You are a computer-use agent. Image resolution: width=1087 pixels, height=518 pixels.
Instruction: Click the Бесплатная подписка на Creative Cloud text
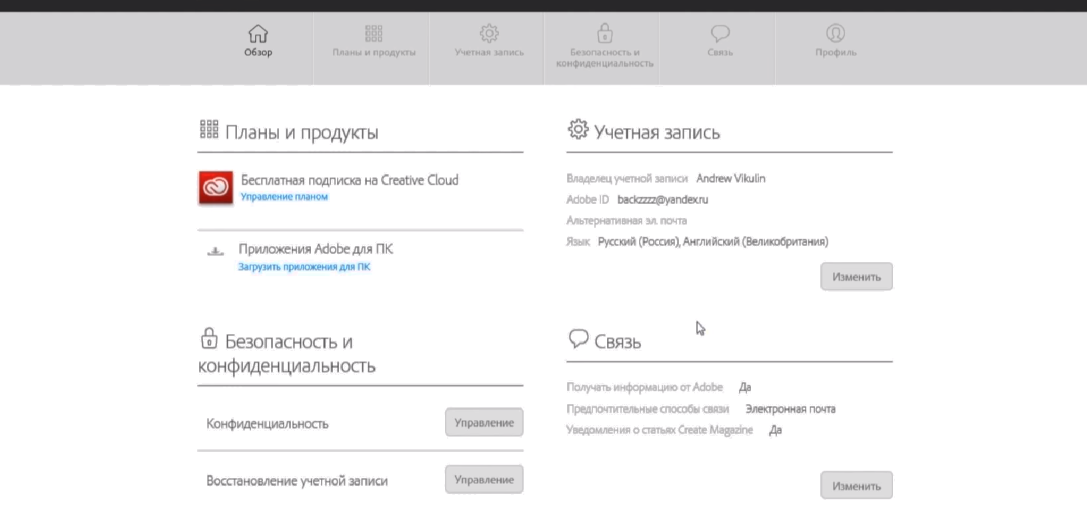tap(349, 180)
